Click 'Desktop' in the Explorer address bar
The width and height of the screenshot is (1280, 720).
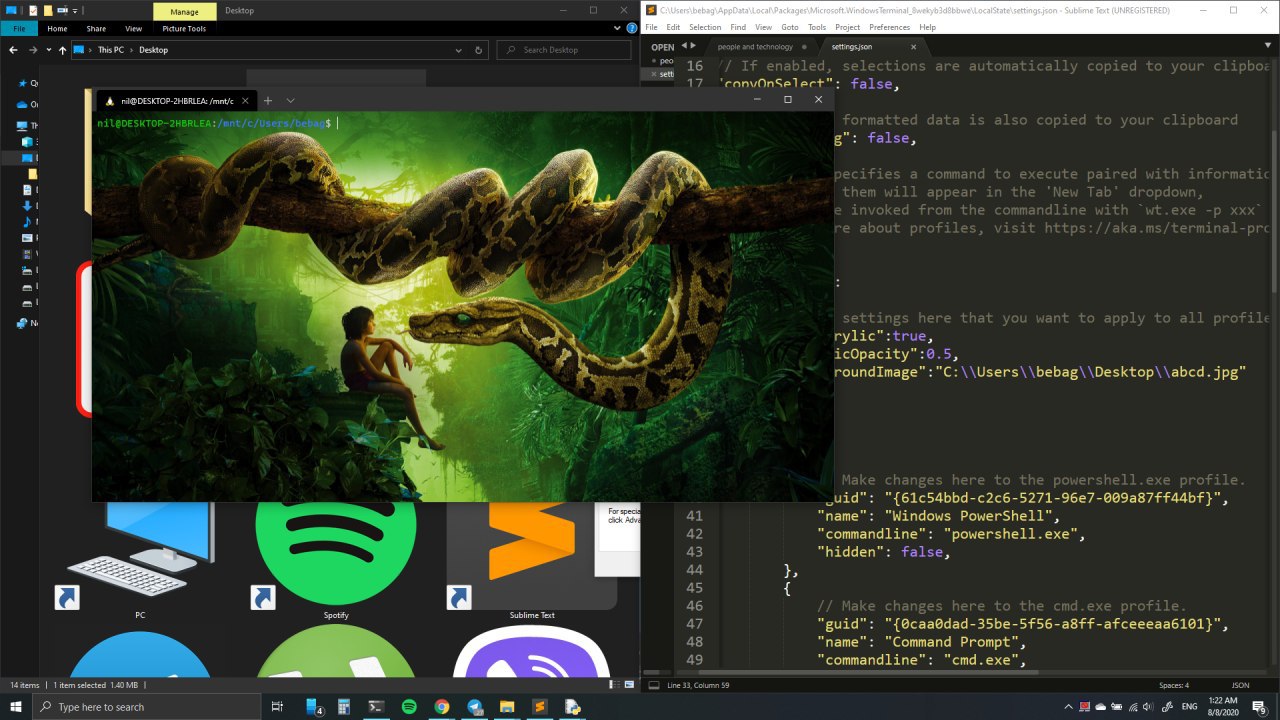153,50
